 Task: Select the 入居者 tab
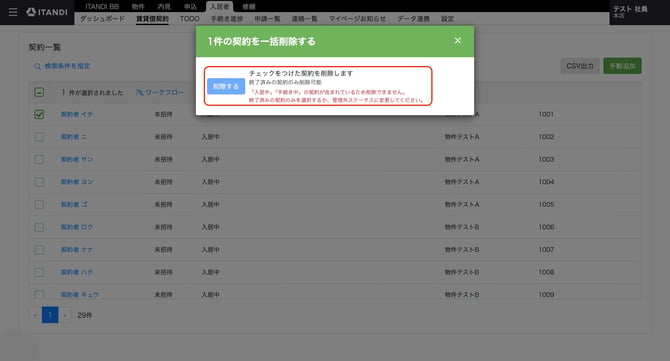point(220,6)
